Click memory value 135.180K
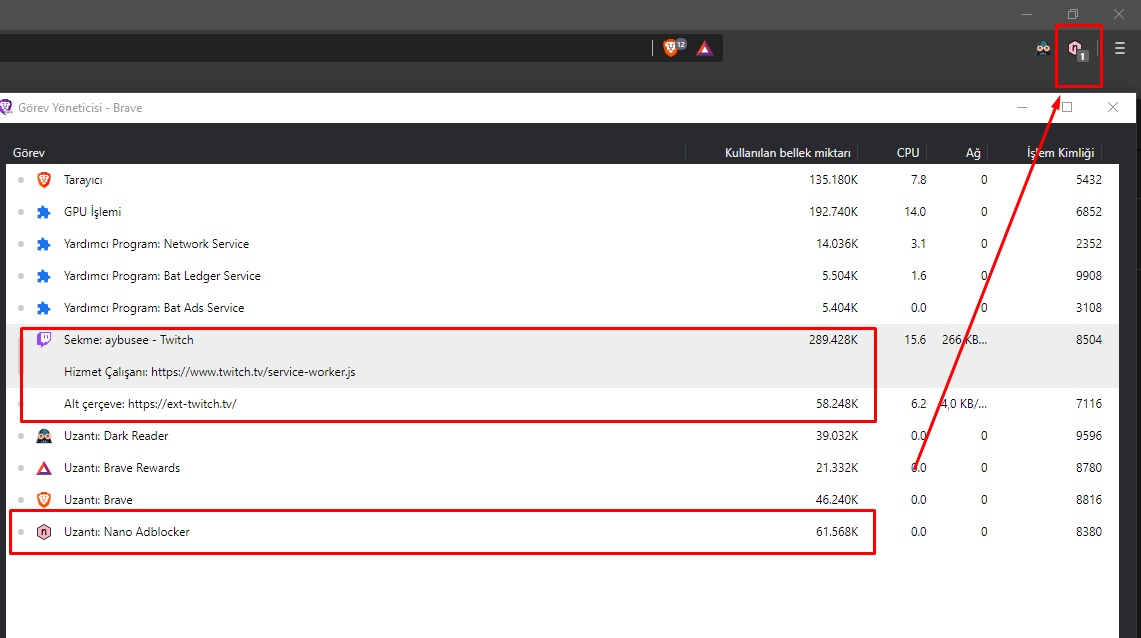 pos(833,180)
